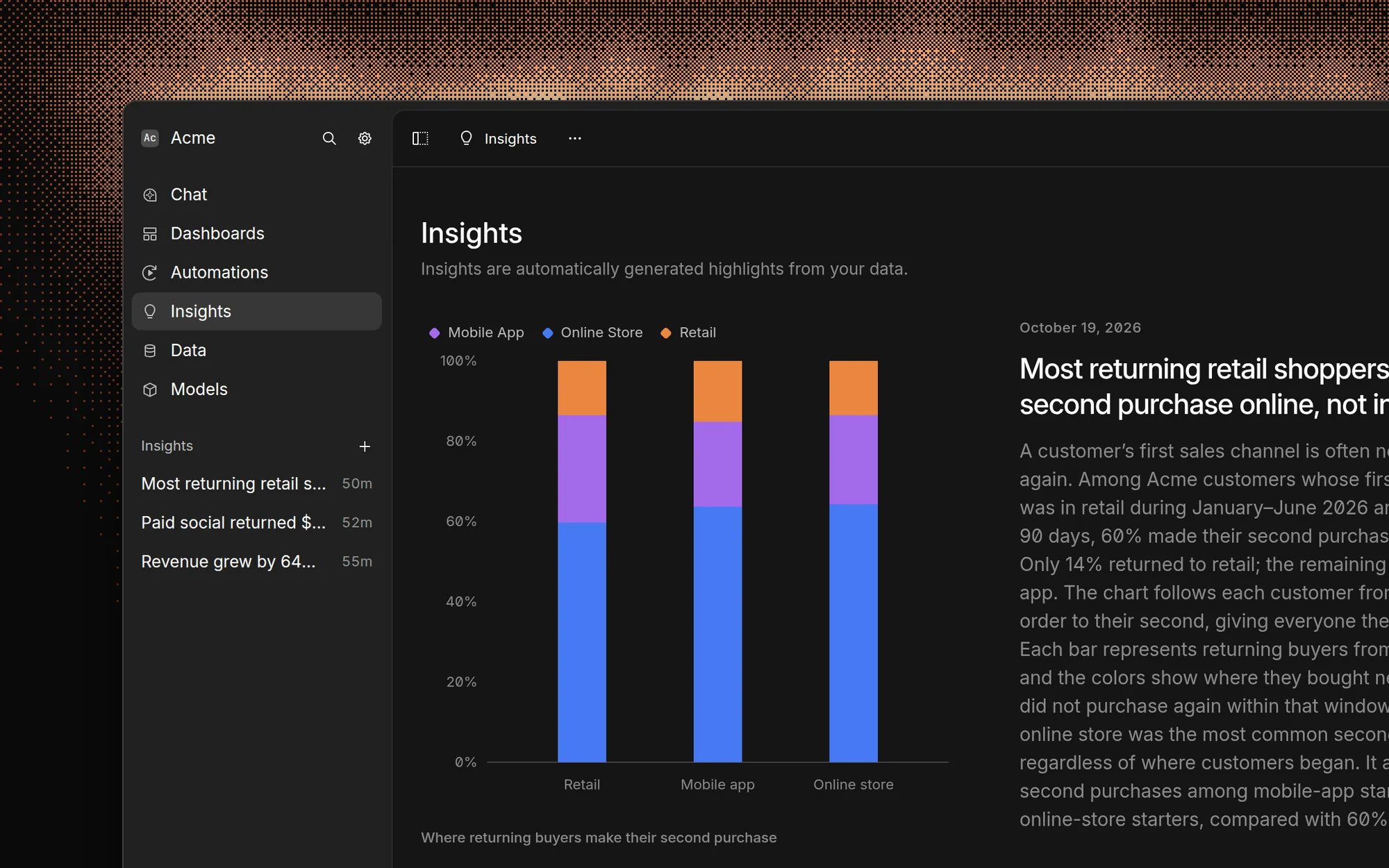
Task: Click the Models cube icon
Action: [x=150, y=390]
